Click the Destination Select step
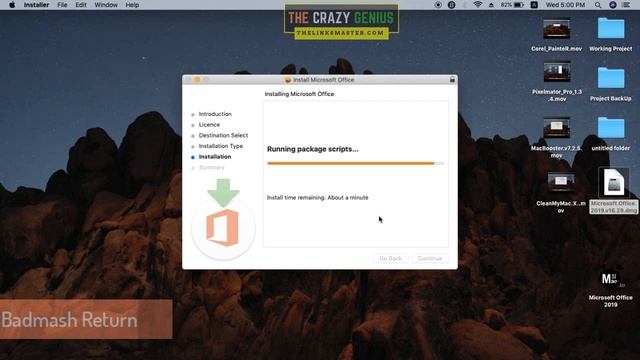Viewport: 640px width, 360px height. pos(223,135)
